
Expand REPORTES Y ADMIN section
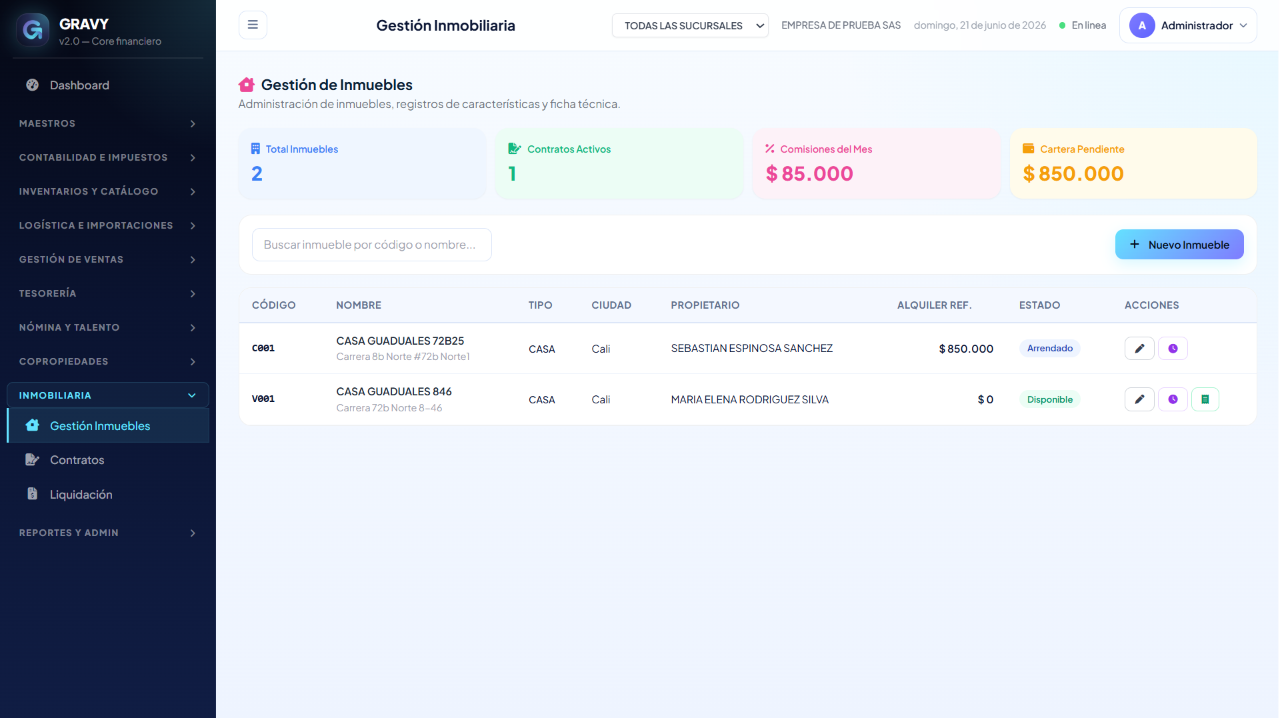(108, 533)
